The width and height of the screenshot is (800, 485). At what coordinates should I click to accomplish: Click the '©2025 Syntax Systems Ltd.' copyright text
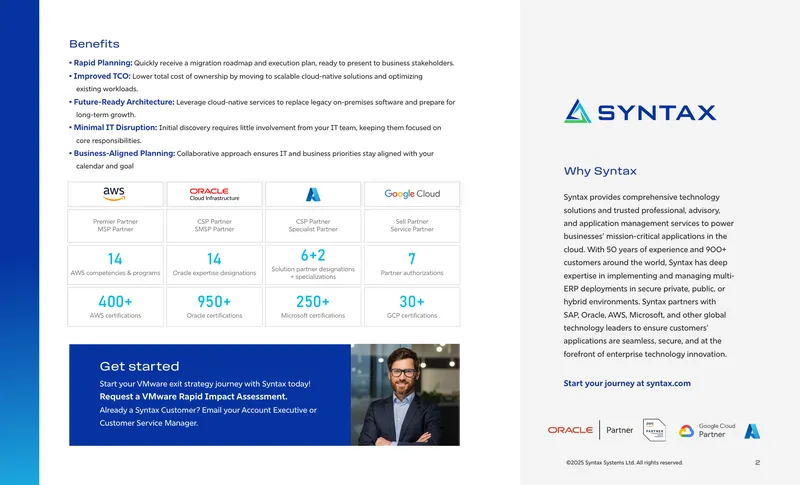(x=624, y=463)
